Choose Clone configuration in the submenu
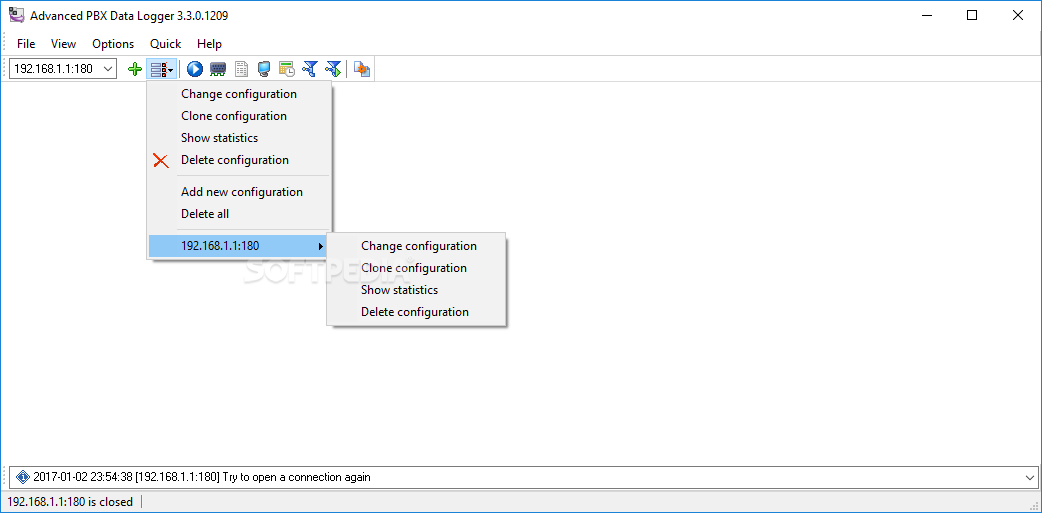 pos(419,268)
